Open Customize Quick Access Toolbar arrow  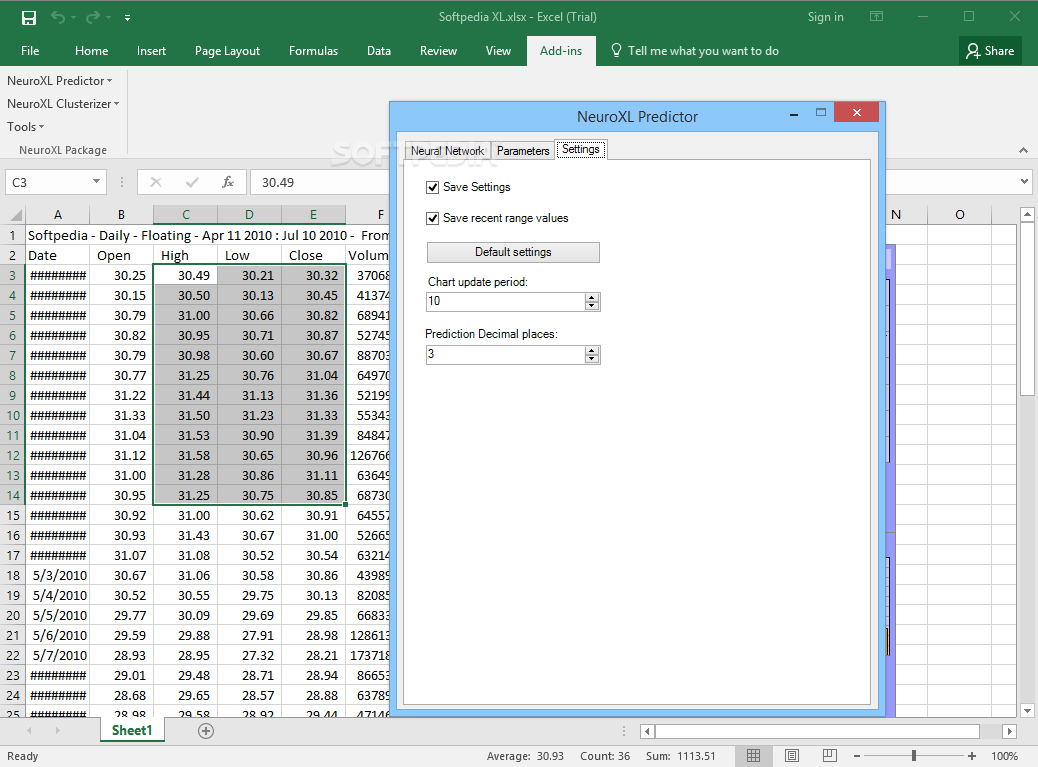[127, 18]
